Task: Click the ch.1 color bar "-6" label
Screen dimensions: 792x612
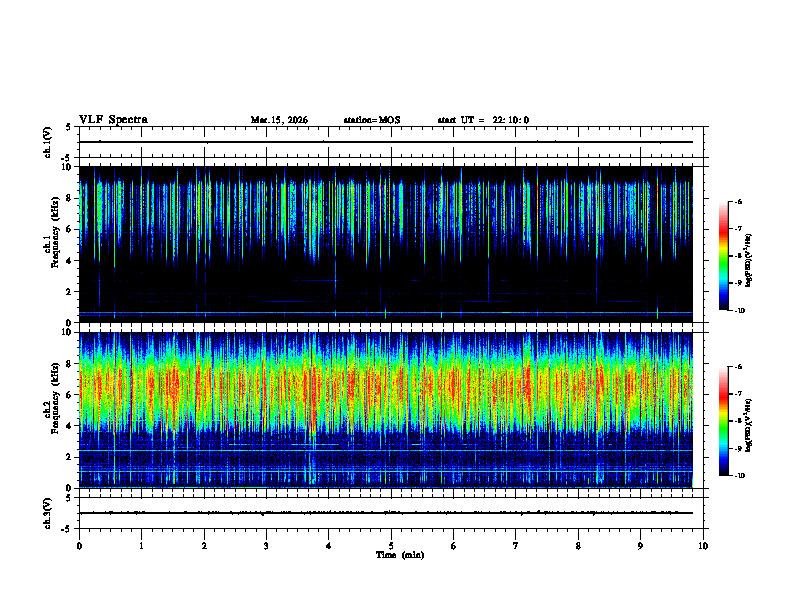Action: (x=738, y=201)
